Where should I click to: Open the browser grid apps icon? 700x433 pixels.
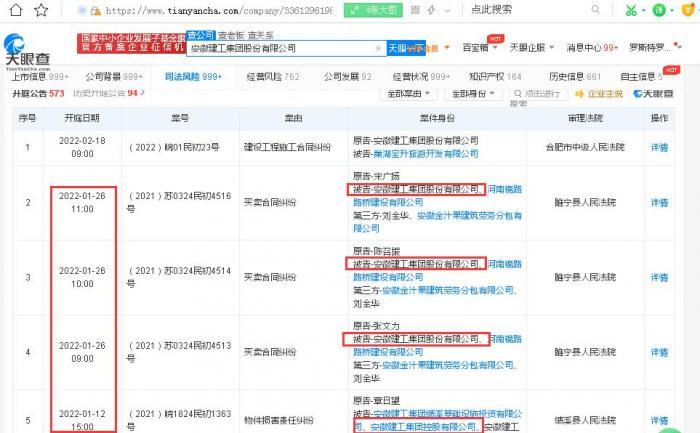415,10
